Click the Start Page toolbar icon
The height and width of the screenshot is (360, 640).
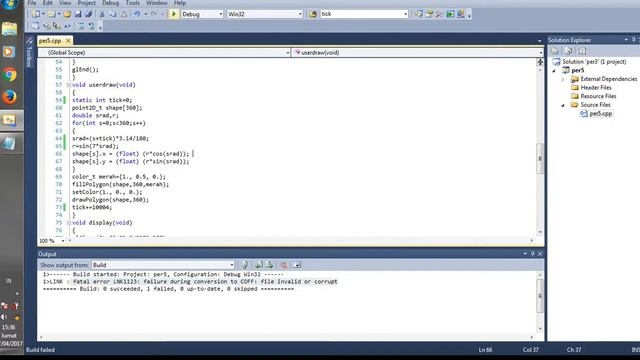coord(450,14)
